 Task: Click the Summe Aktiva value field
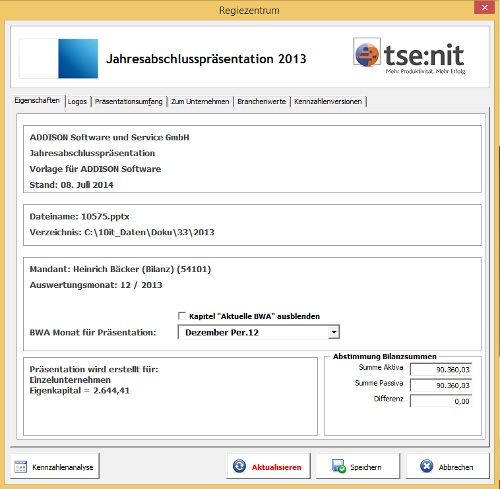(441, 369)
